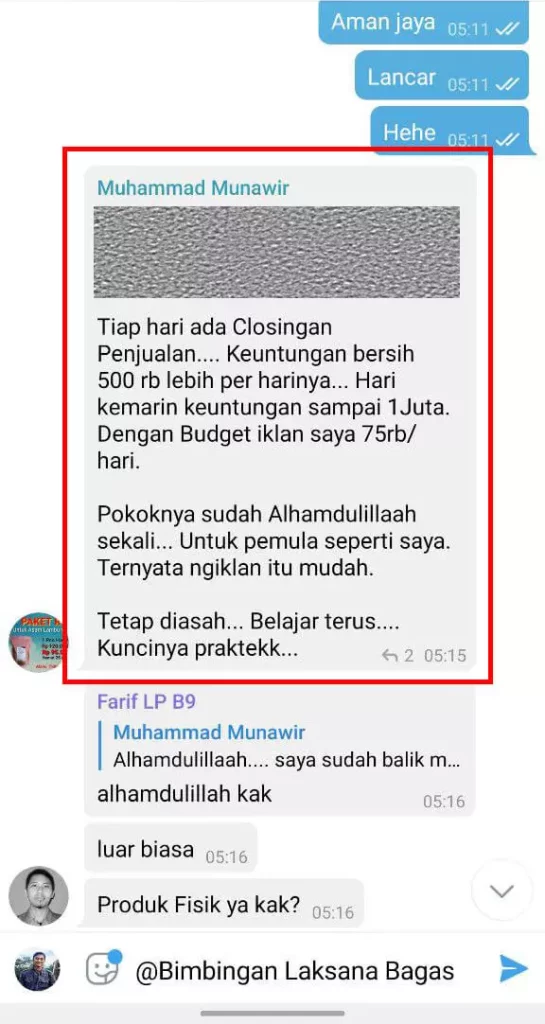Select the 'Aman jaya' sent message
The width and height of the screenshot is (545, 1024).
tap(424, 23)
